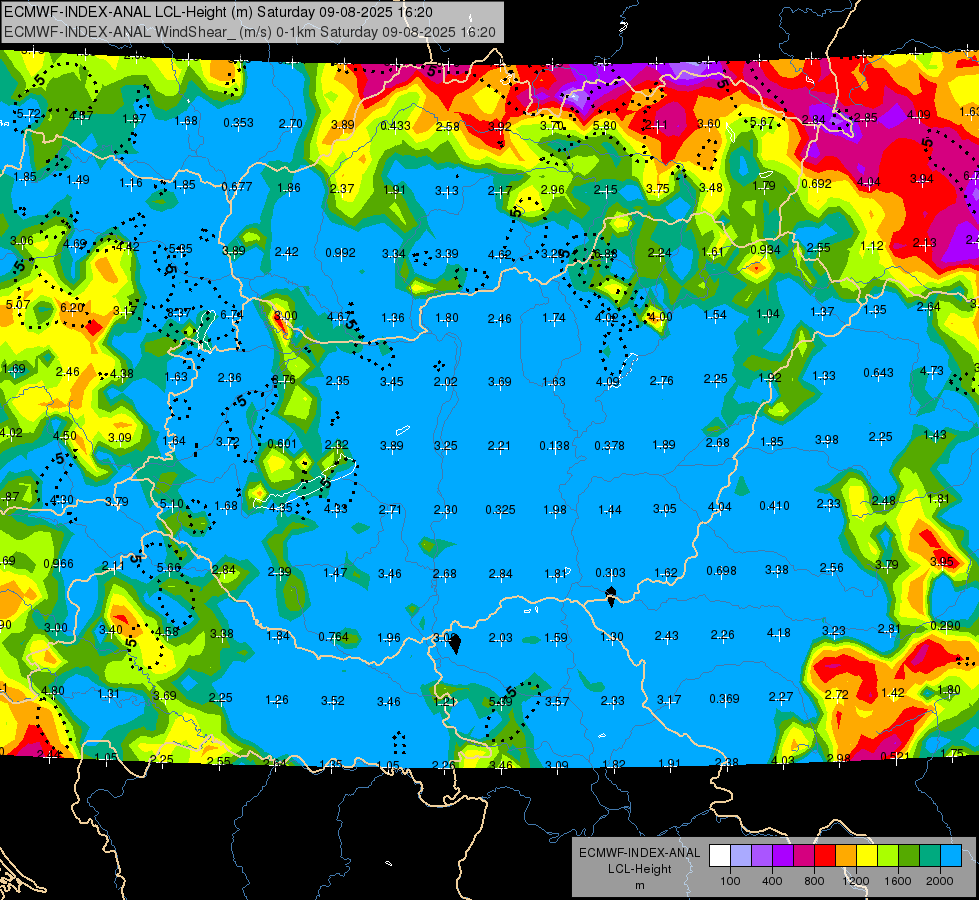Click the wind shear value 5.10
Screen dimensions: 979x900
pos(171,503)
